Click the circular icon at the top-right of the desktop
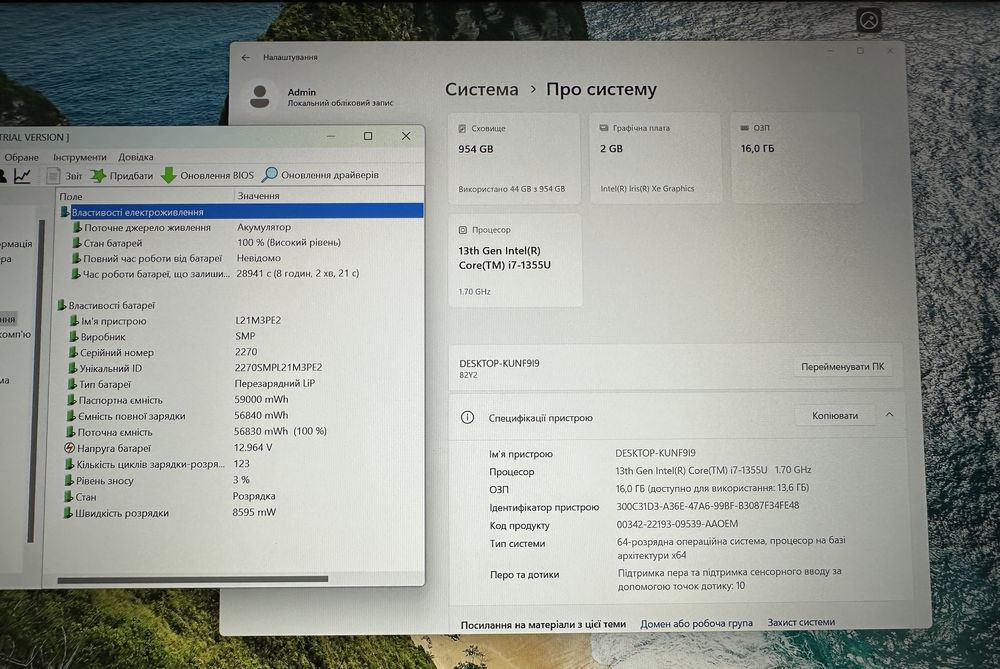Viewport: 1000px width, 669px height. 869,20
